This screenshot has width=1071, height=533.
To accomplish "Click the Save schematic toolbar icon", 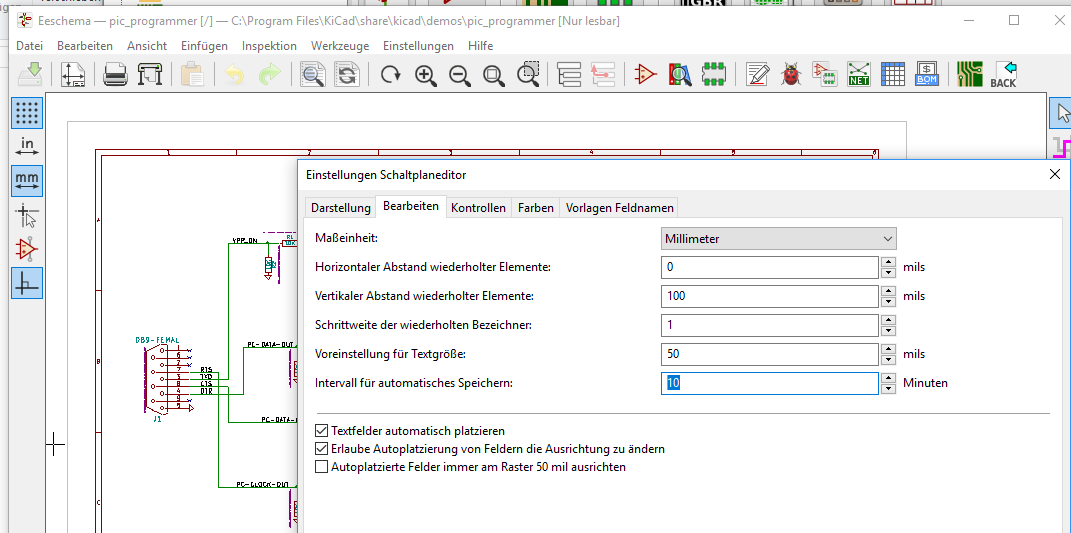I will [30, 74].
